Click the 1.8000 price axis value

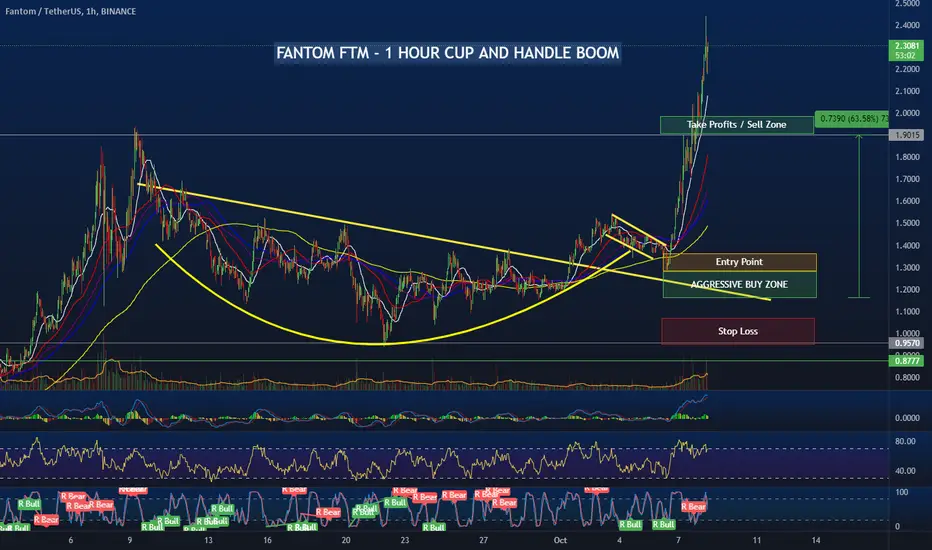click(907, 157)
